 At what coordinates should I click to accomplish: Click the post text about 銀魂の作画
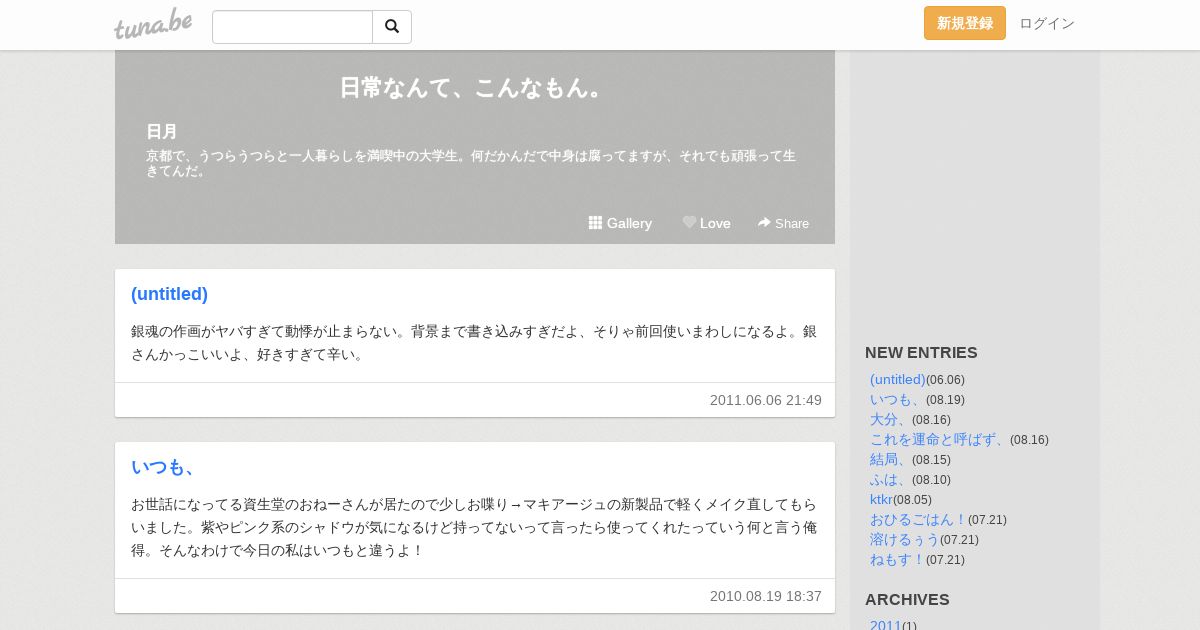point(474,342)
